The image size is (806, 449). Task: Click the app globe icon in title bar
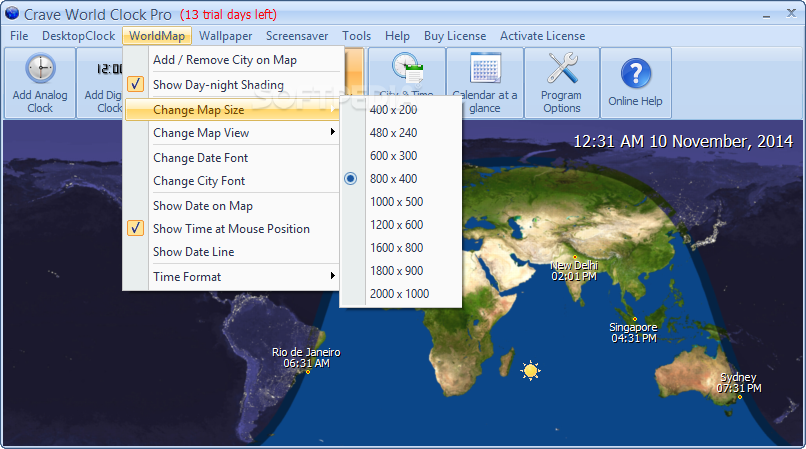pos(11,13)
